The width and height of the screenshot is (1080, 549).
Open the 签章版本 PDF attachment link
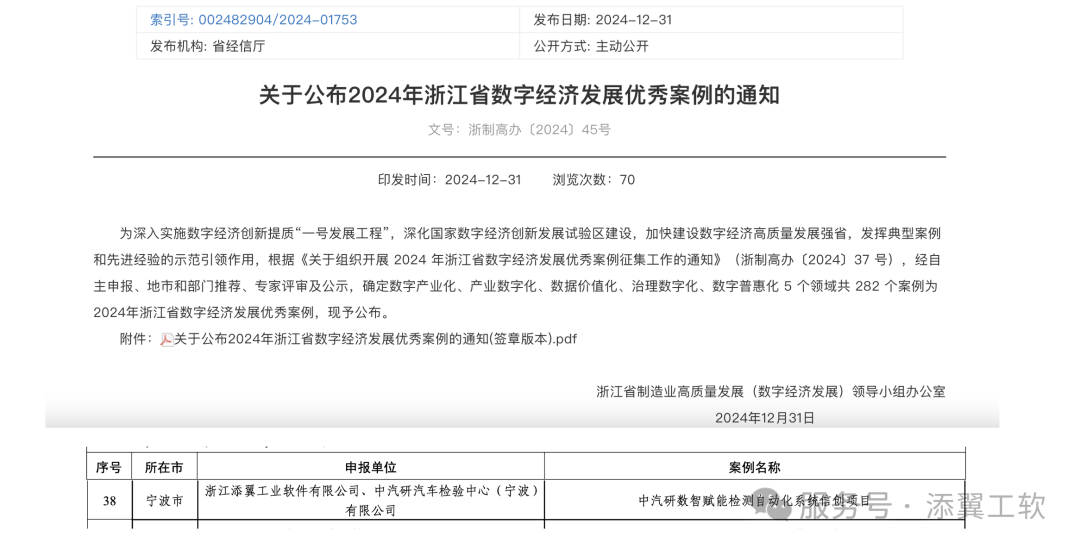coord(375,339)
